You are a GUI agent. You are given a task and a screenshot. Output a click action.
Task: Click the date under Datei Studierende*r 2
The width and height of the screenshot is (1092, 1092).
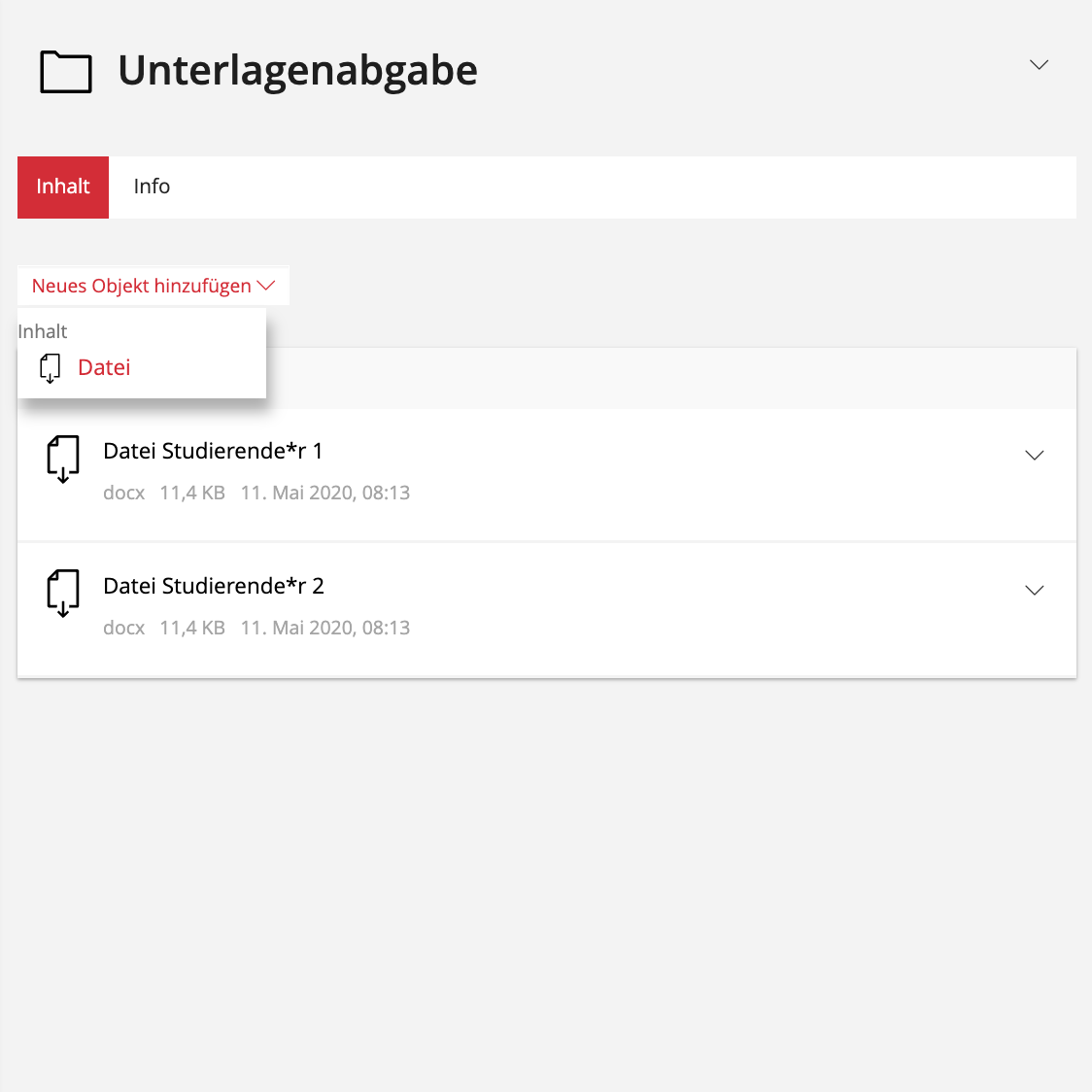[x=325, y=628]
